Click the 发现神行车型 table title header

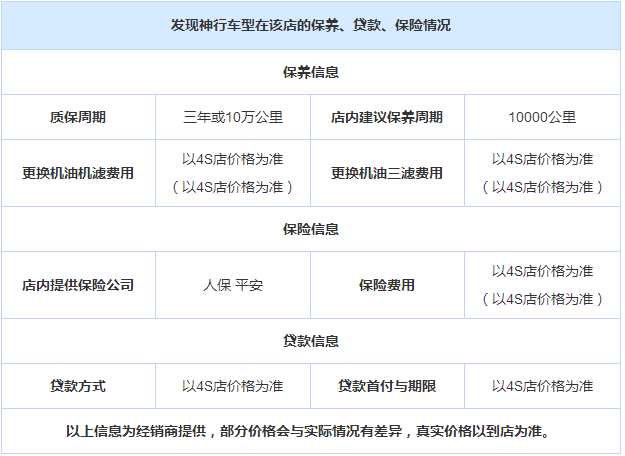[x=311, y=25]
